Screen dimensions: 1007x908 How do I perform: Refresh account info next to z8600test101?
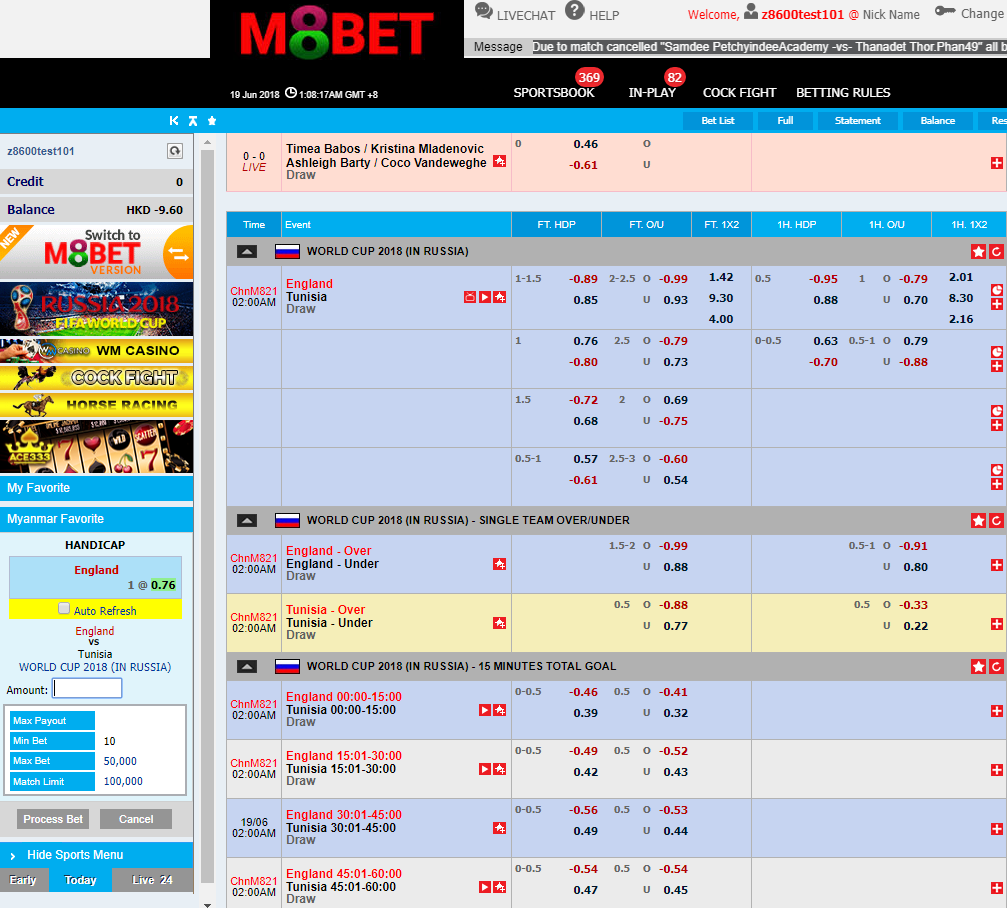point(175,151)
